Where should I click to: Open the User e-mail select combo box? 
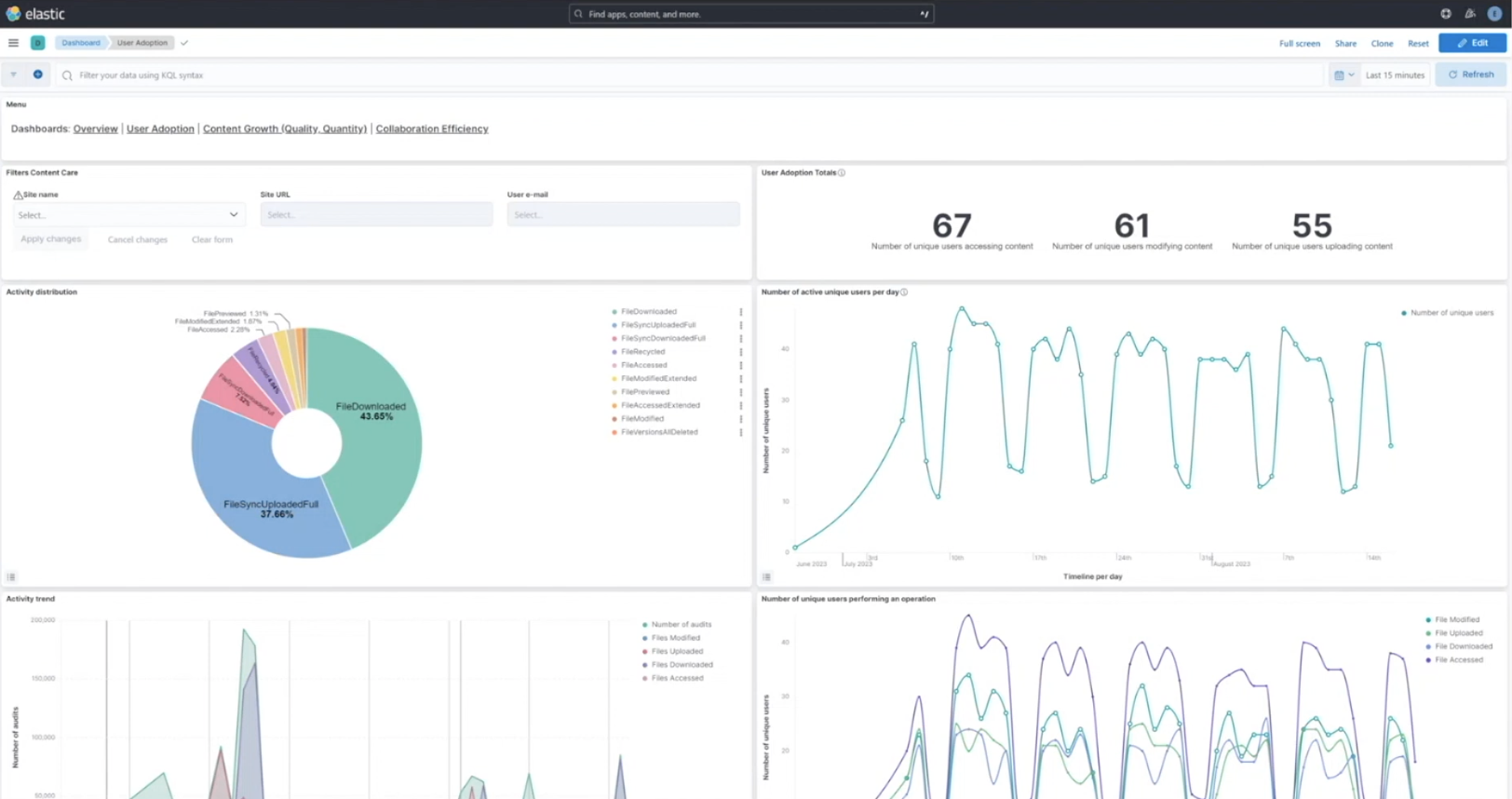coord(623,215)
